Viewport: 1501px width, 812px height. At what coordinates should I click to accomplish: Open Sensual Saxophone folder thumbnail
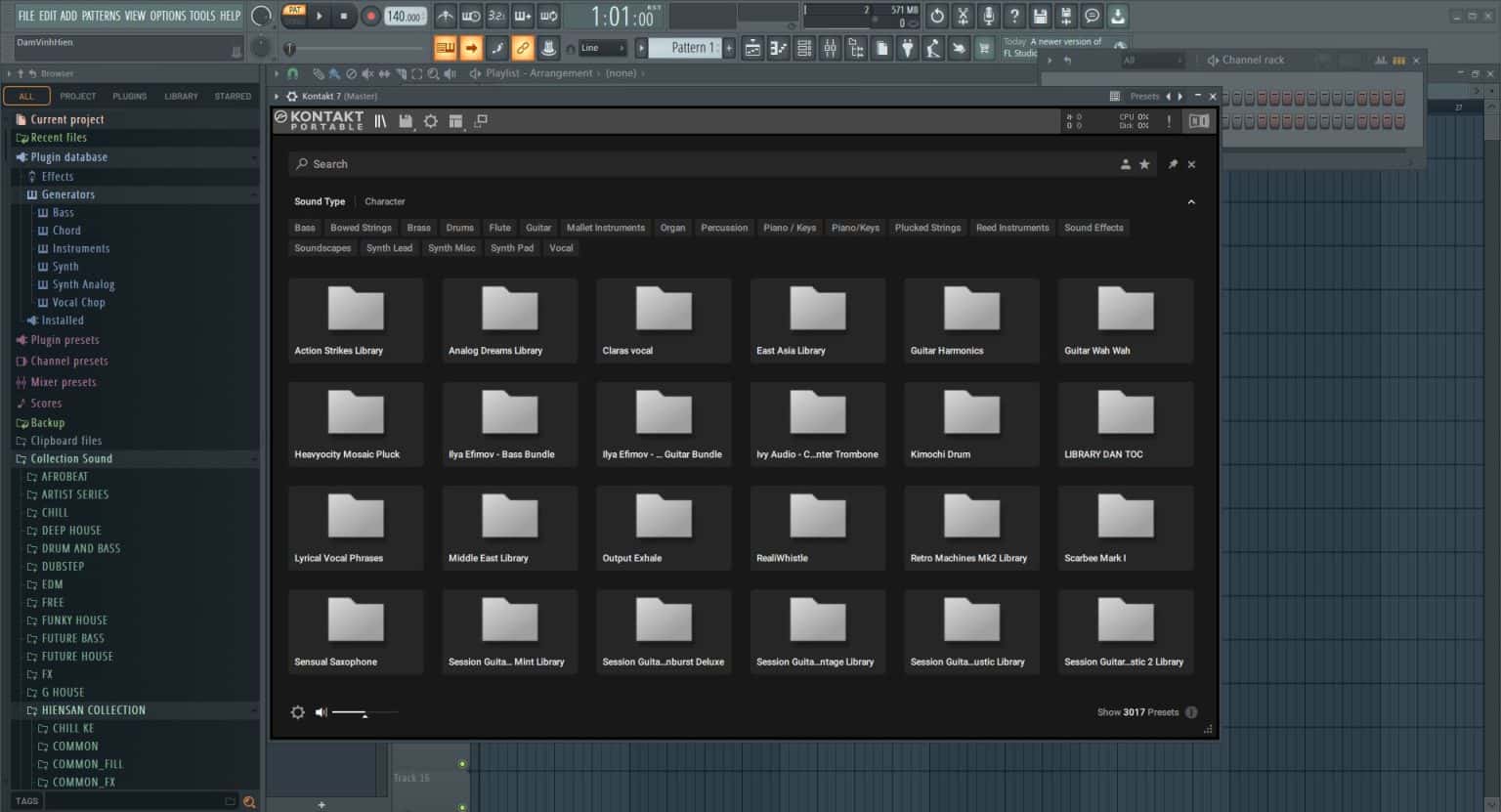(x=356, y=631)
